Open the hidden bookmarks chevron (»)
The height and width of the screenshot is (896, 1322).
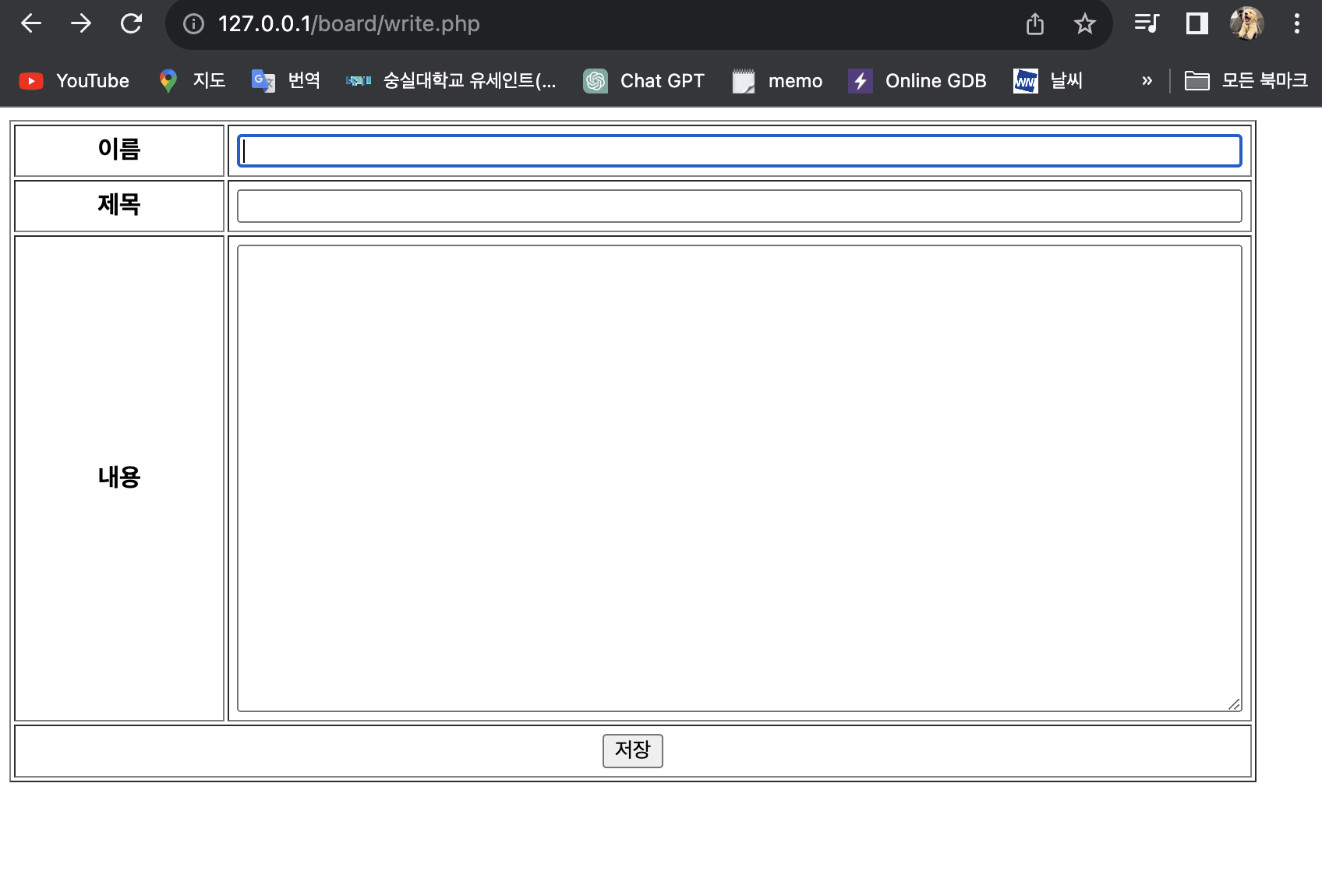1146,80
